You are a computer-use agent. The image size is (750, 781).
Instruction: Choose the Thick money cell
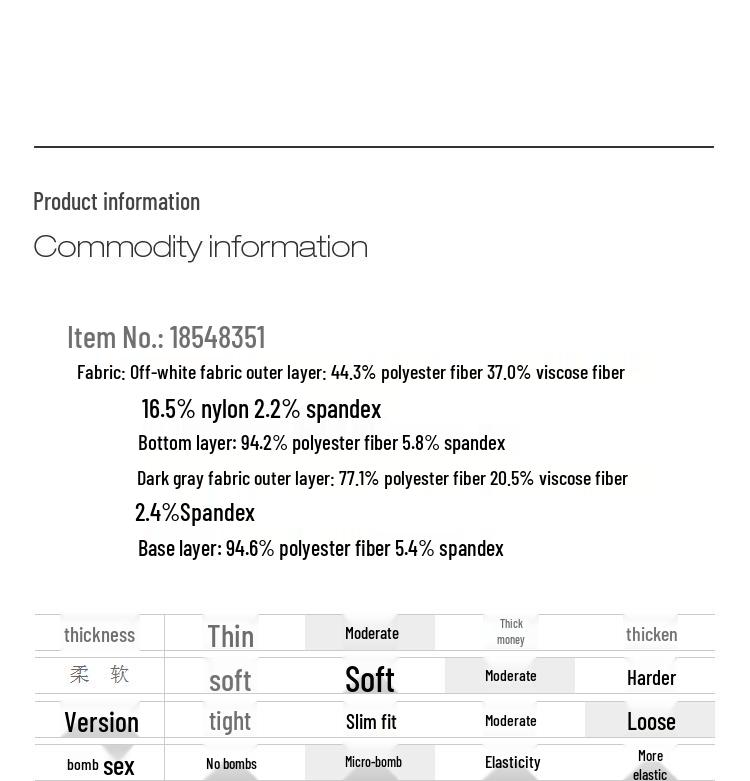pyautogui.click(x=510, y=632)
